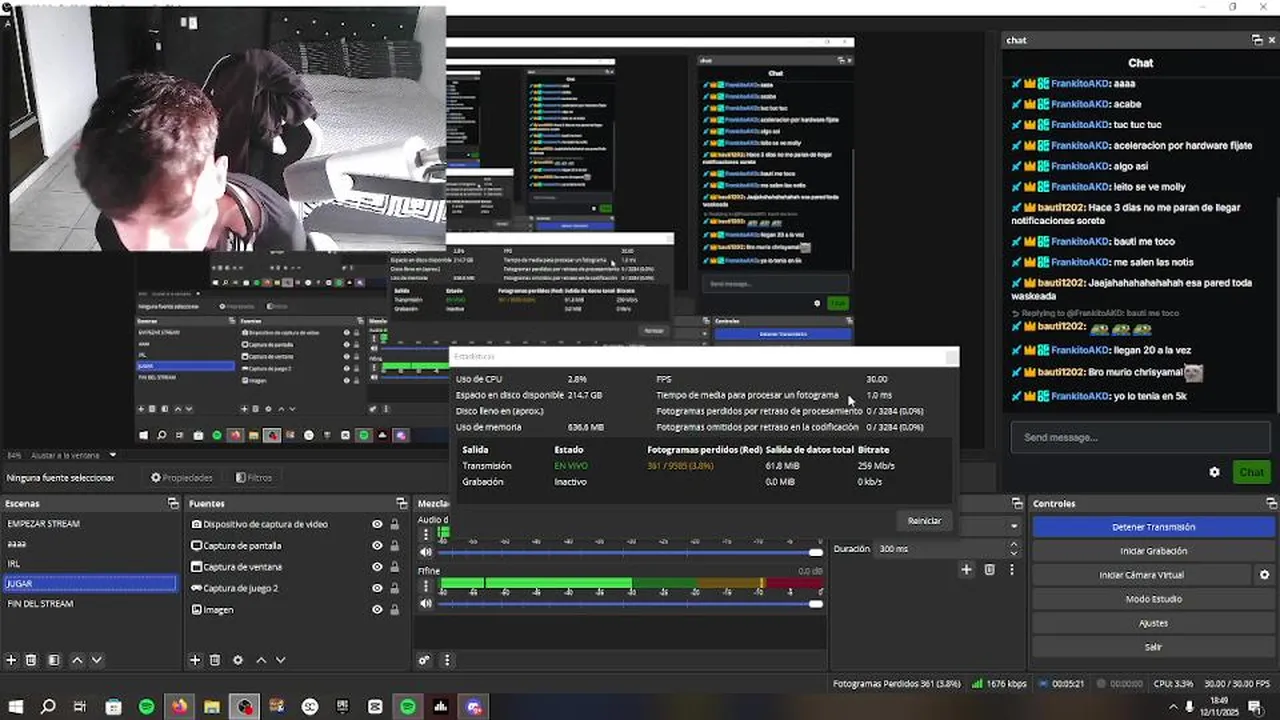Mute the Audio d channel speaker icon
1280x720 pixels.
point(426,552)
